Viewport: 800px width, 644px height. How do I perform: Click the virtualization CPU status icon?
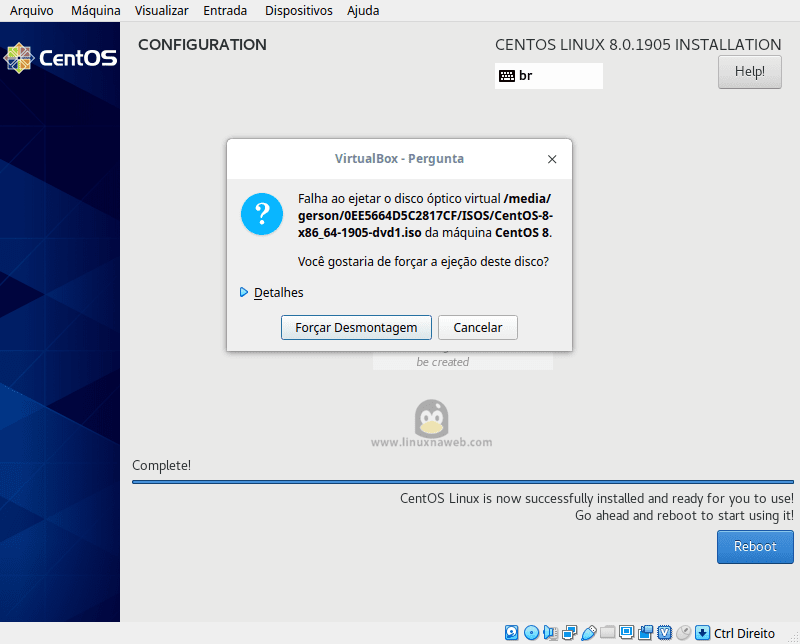(664, 633)
